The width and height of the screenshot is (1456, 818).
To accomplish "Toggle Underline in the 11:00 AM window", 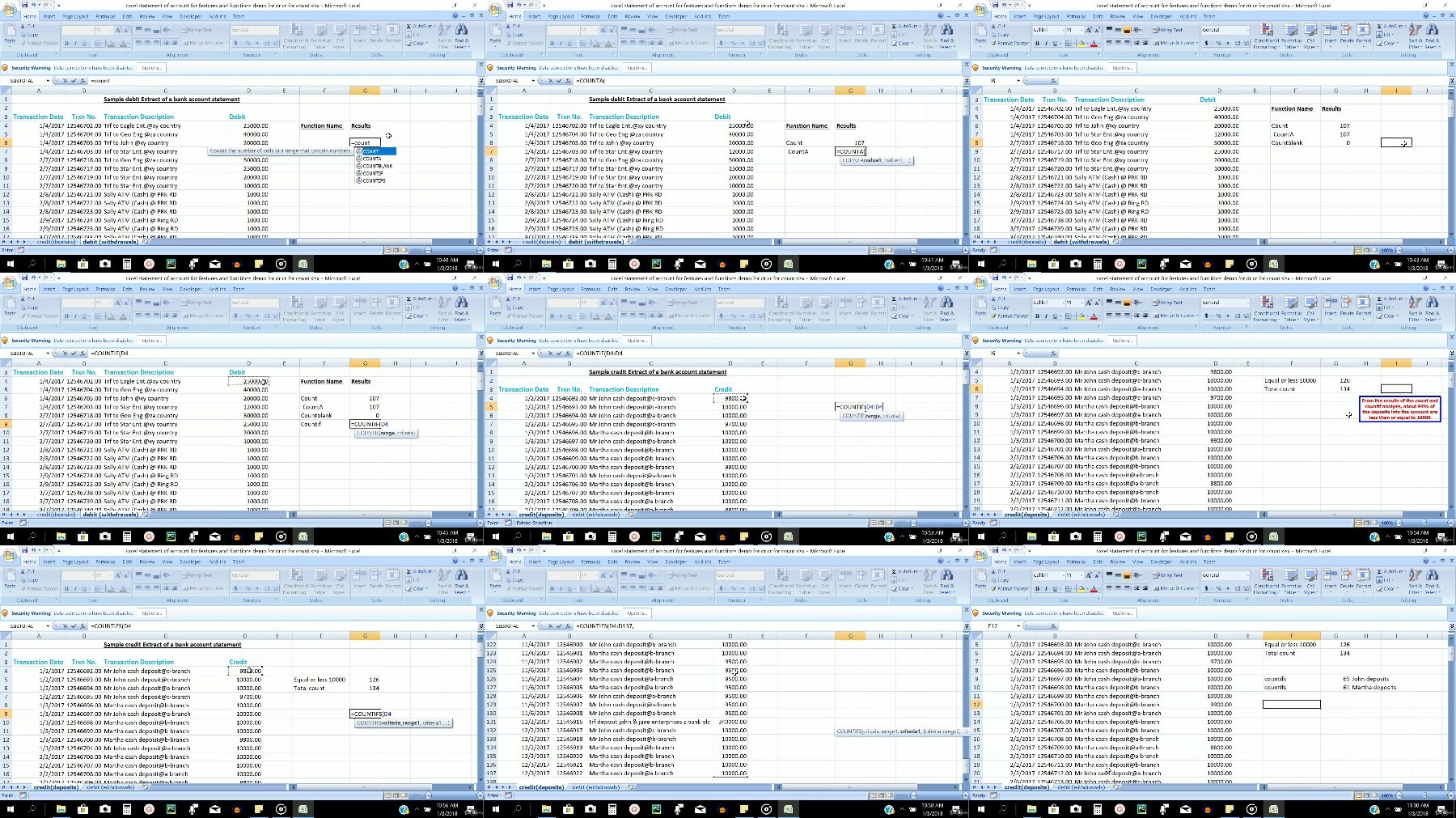I will click(x=1055, y=588).
